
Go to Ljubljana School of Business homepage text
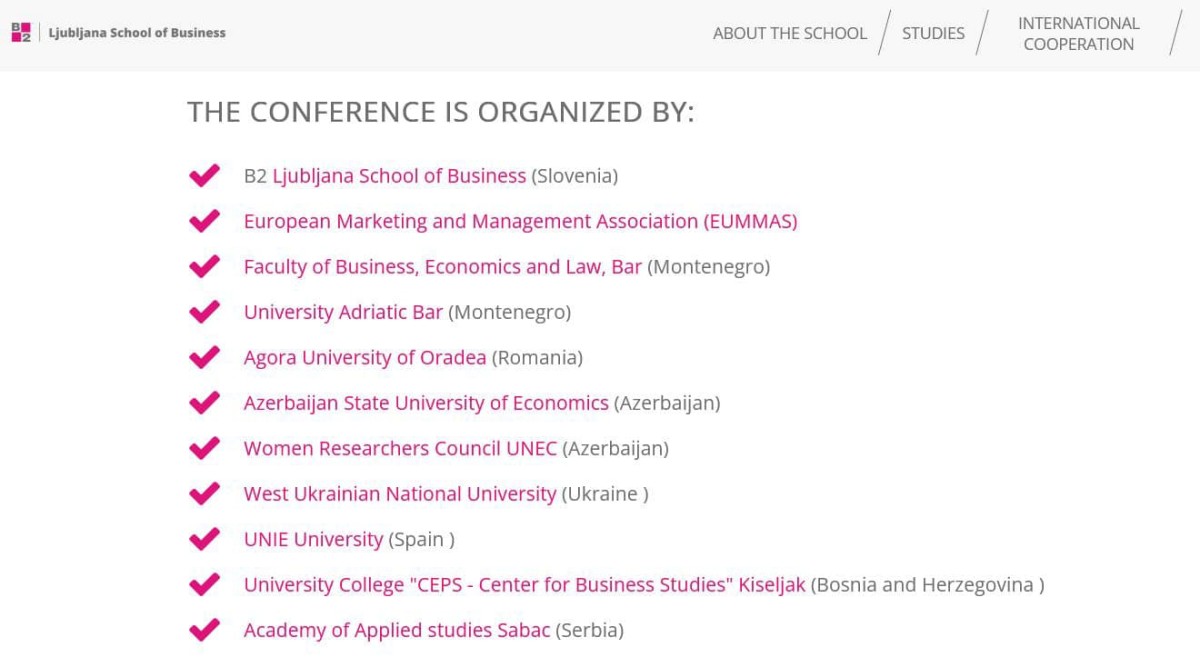137,33
